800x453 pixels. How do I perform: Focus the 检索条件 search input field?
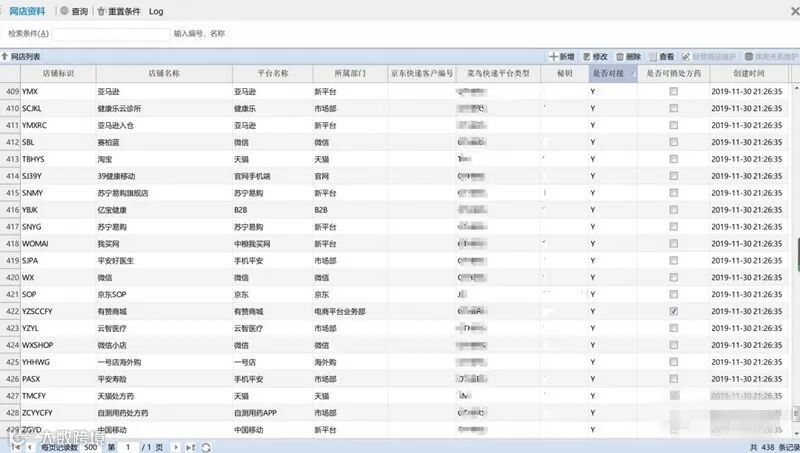(x=111, y=34)
